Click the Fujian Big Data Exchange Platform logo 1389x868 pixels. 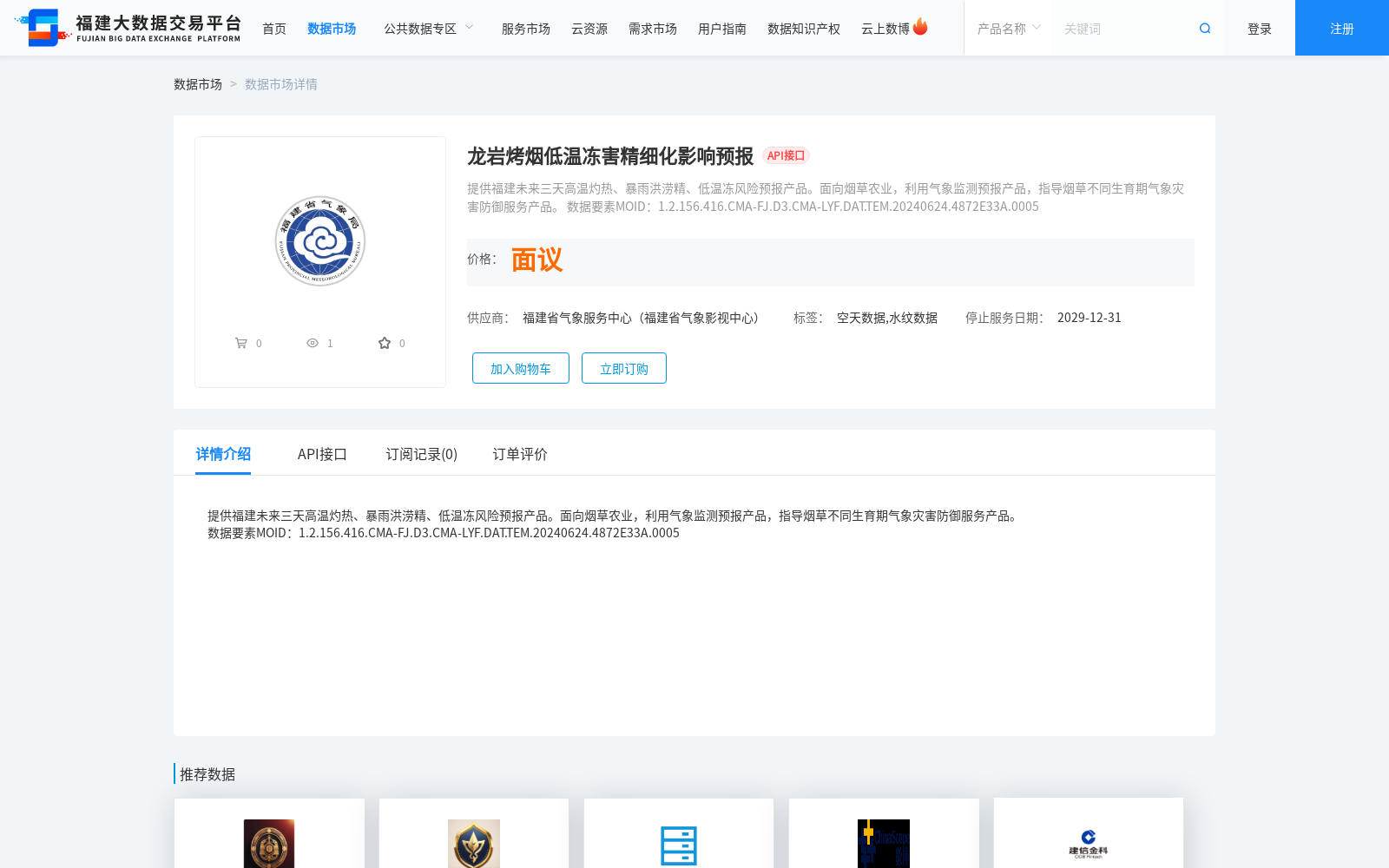pyautogui.click(x=128, y=28)
